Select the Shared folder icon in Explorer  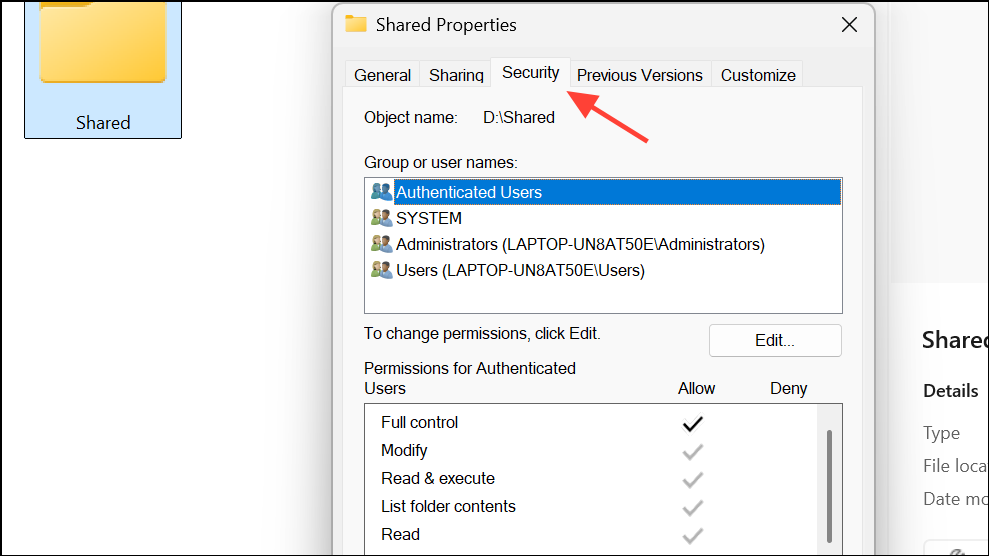point(103,45)
